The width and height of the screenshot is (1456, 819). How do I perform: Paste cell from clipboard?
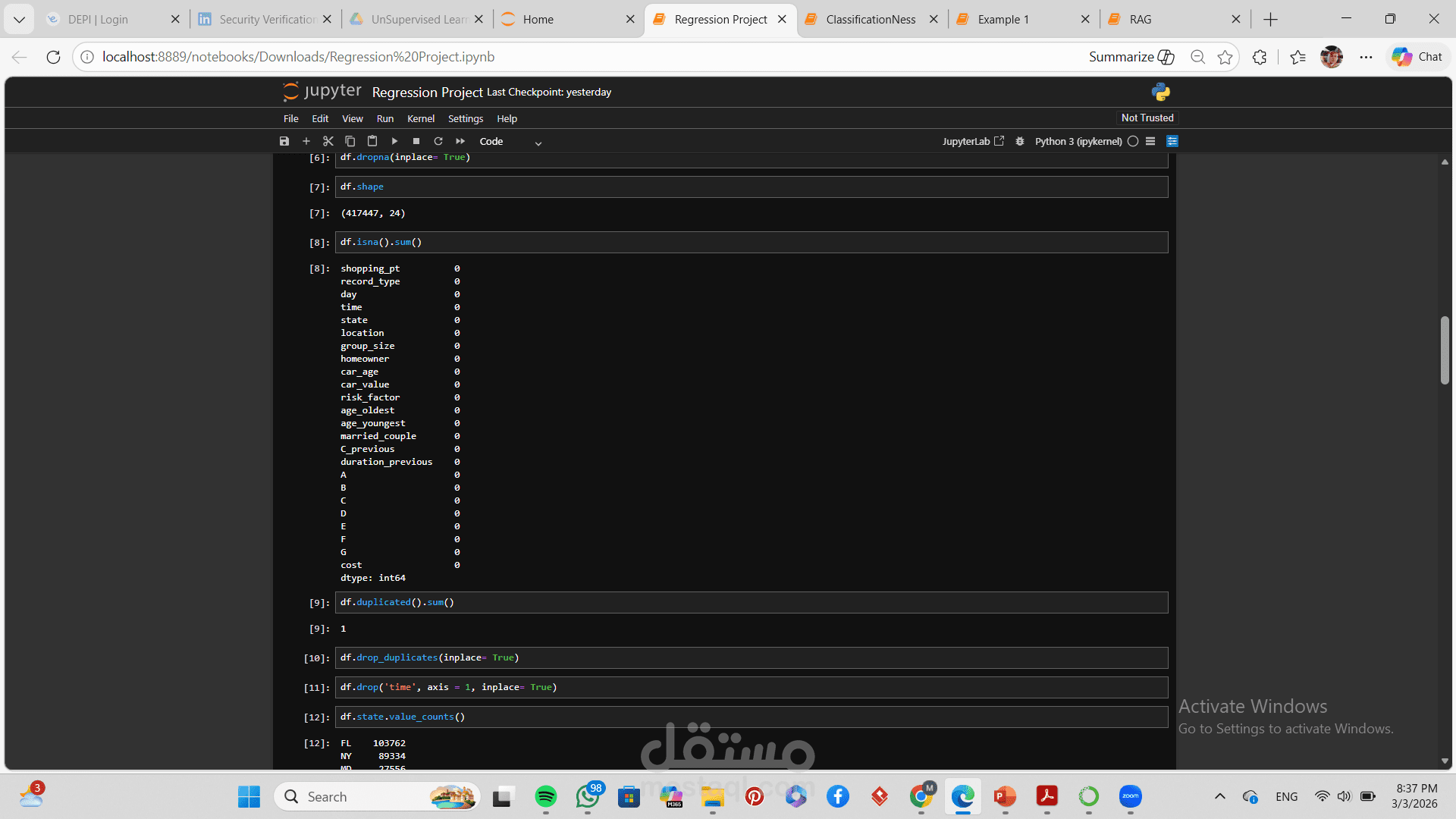[x=372, y=141]
